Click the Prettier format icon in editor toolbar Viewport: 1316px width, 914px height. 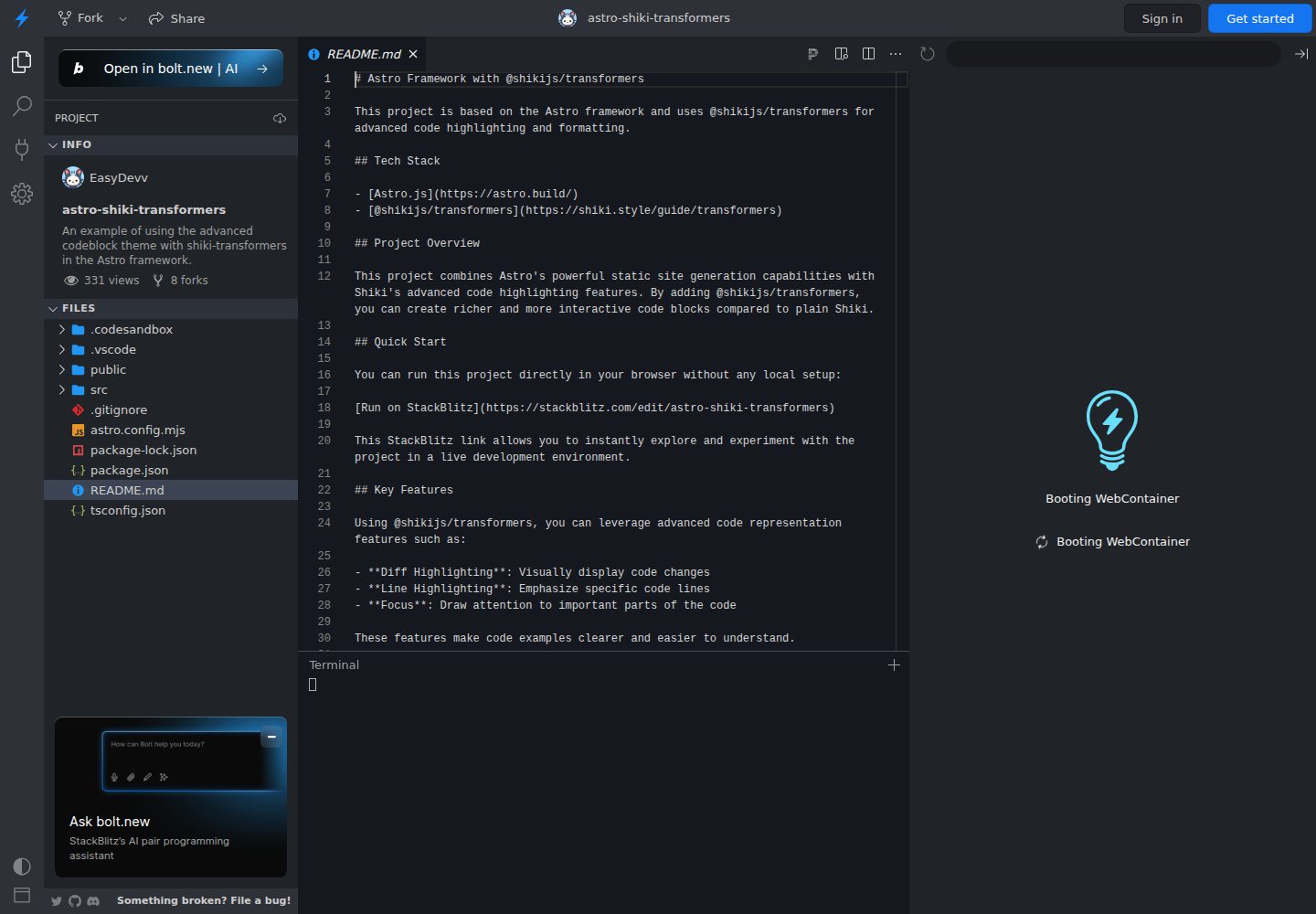(x=812, y=54)
